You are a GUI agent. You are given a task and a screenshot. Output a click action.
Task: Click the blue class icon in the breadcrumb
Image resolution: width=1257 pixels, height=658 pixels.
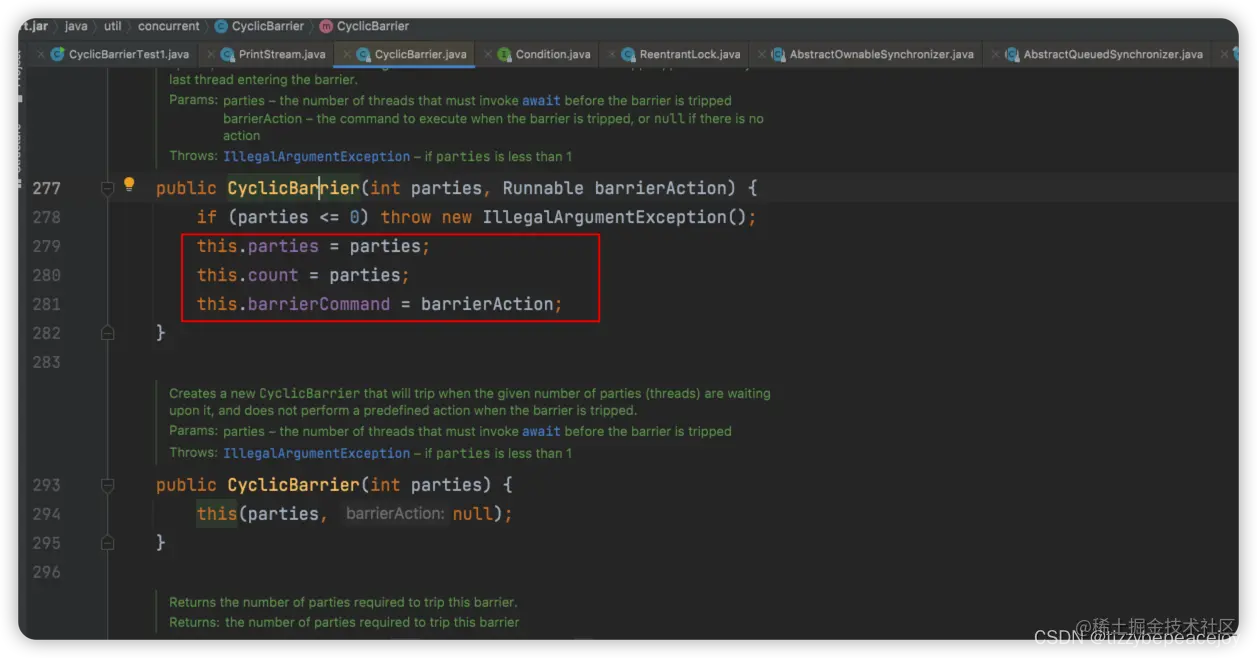(x=221, y=26)
